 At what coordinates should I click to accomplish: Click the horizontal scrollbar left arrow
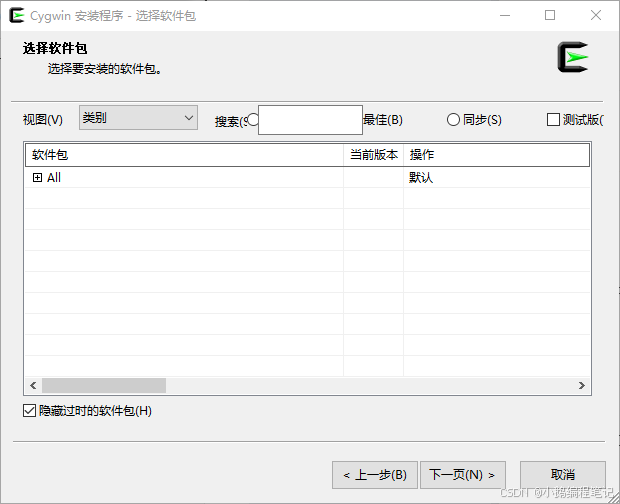click(33, 385)
